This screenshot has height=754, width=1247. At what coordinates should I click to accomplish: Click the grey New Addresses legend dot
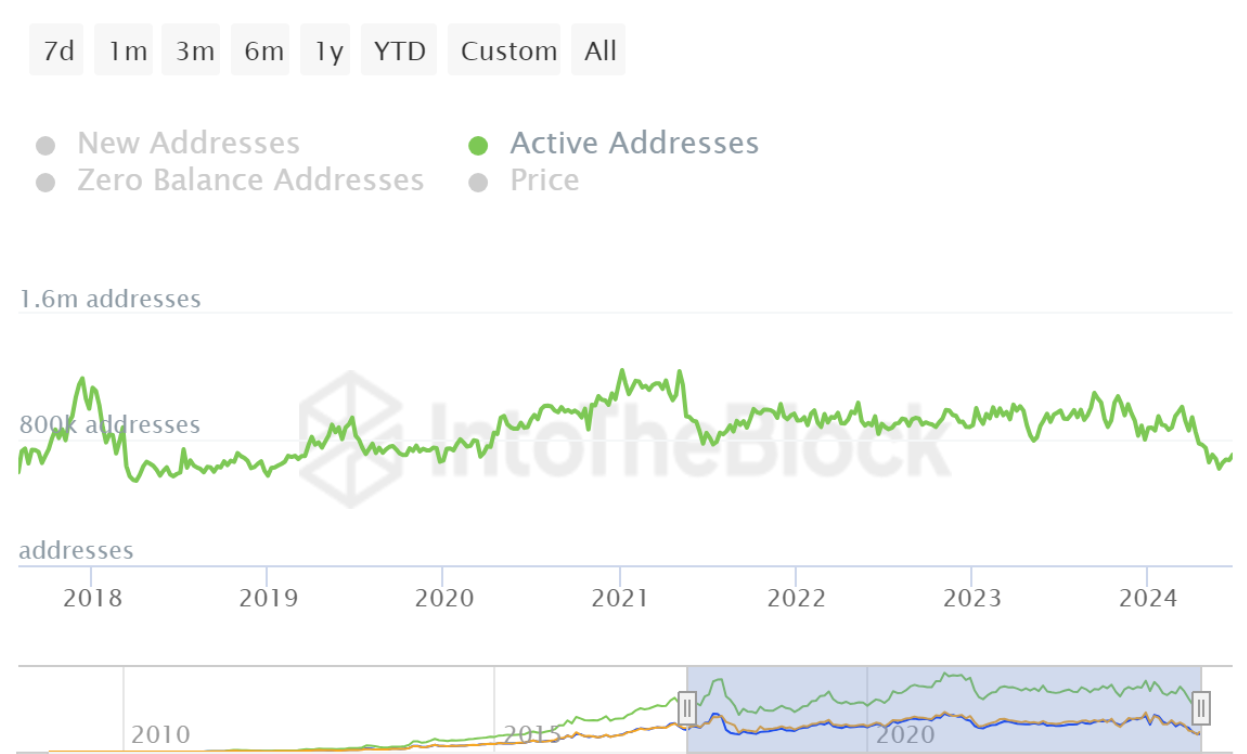[45, 146]
